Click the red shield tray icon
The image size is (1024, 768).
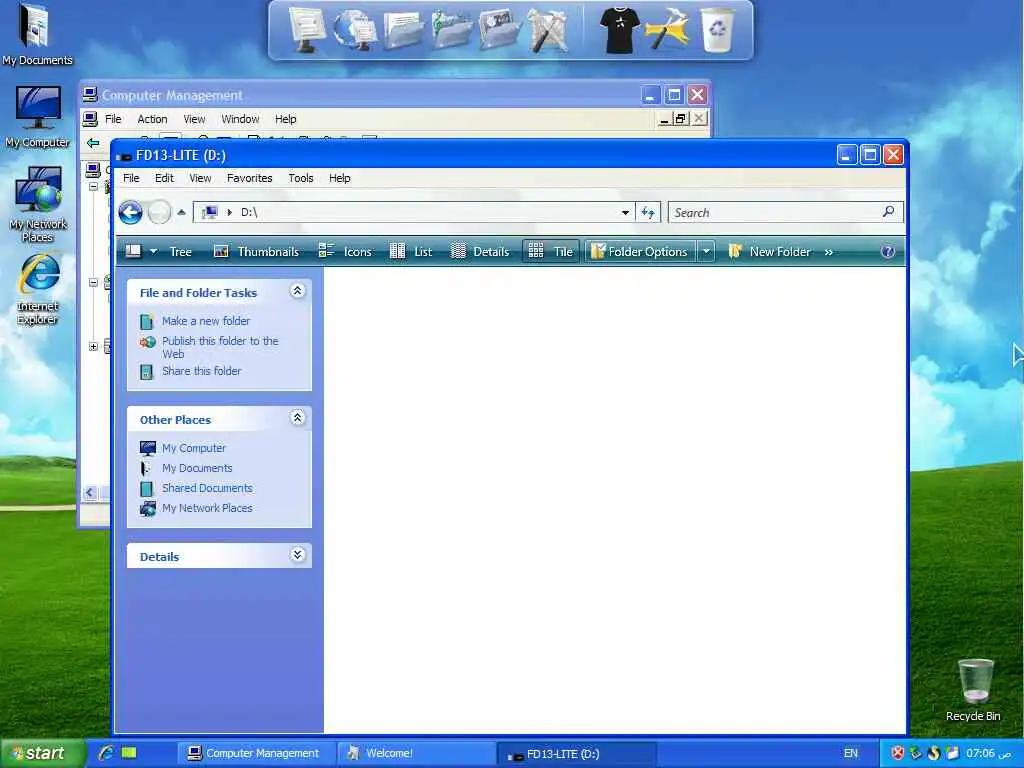[898, 753]
